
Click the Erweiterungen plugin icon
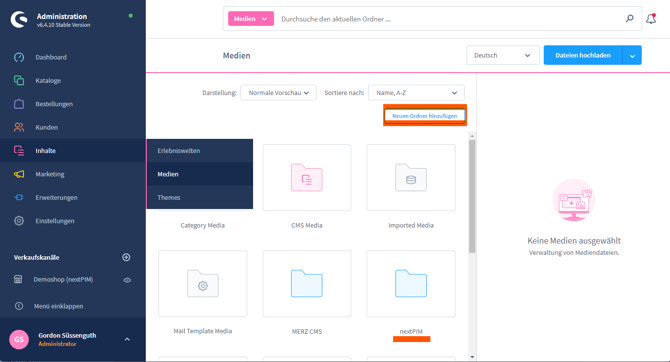click(x=19, y=197)
